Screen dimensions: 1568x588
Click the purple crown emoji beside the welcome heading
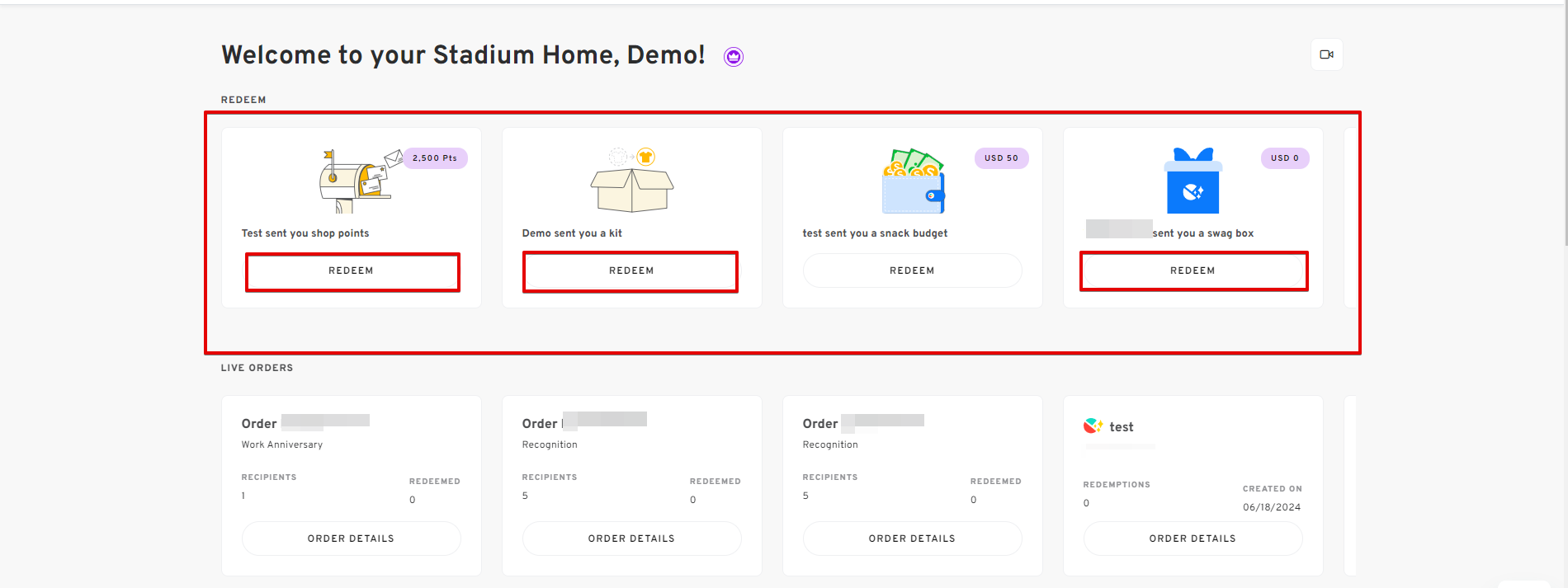tap(733, 55)
